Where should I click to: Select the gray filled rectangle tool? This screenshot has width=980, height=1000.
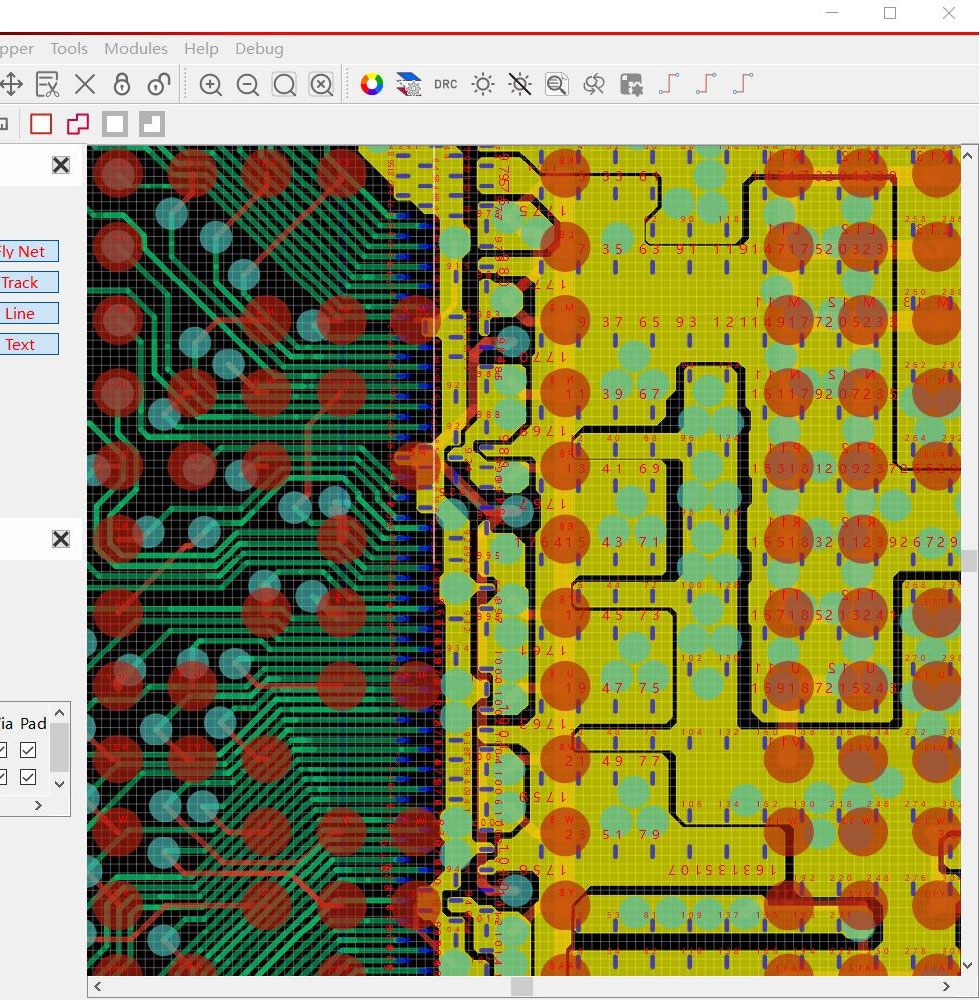point(115,124)
